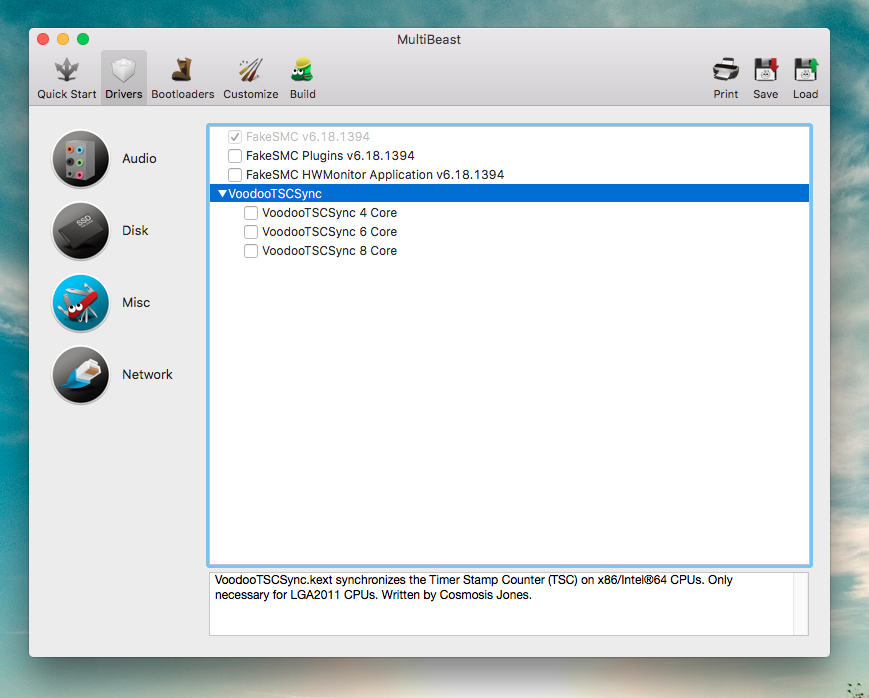This screenshot has width=869, height=698.
Task: Select the FakeSMC HWMonitor Application text
Action: [375, 175]
